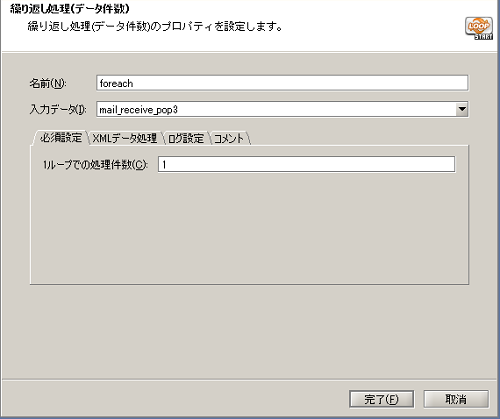Click the 名前(N) label

[x=48, y=83]
